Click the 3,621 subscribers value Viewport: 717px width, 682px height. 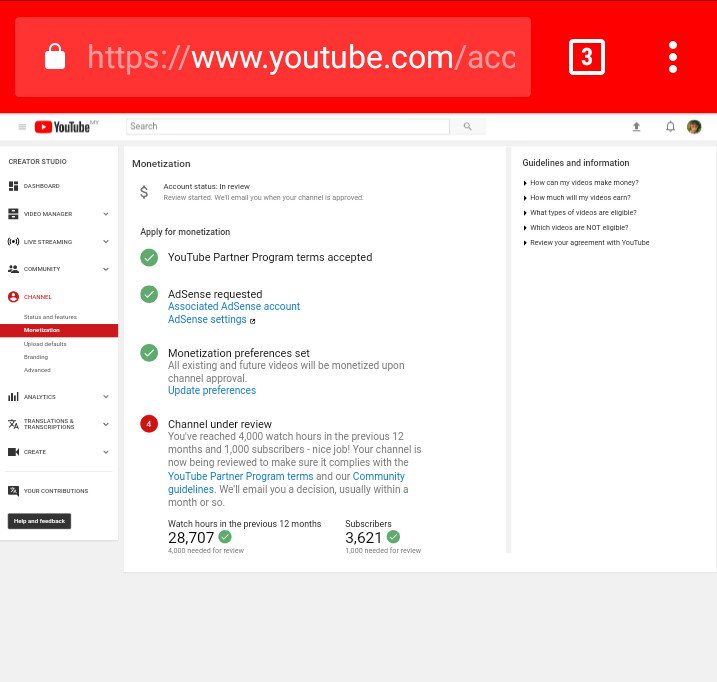click(364, 537)
